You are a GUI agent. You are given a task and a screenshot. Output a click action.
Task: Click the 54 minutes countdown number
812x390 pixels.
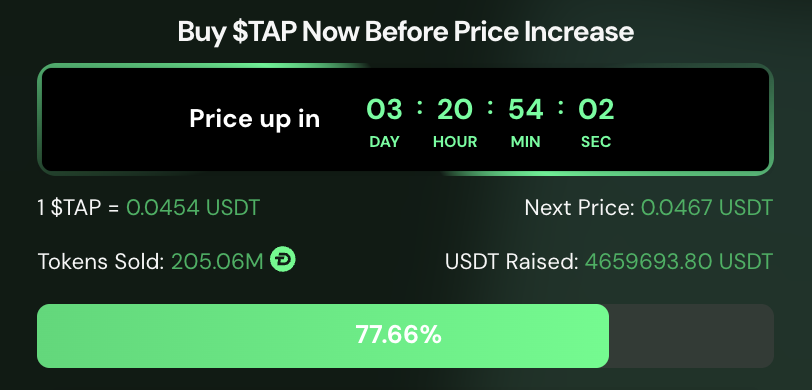tap(526, 110)
